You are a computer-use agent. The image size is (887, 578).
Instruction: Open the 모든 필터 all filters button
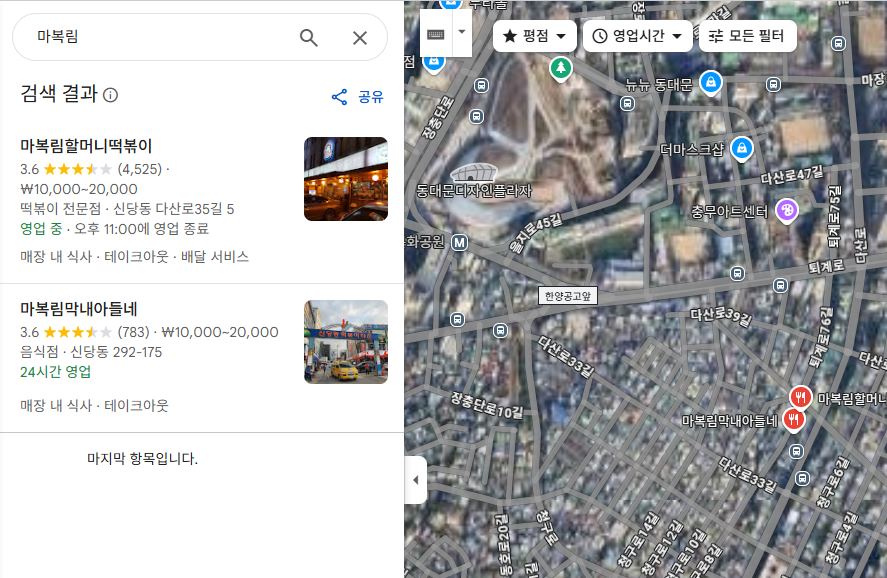point(748,36)
